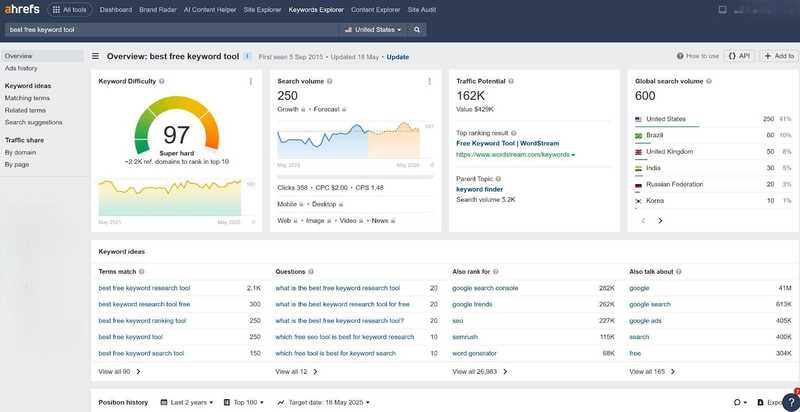
Task: Expand the Last 2 years date range
Action: (x=187, y=402)
